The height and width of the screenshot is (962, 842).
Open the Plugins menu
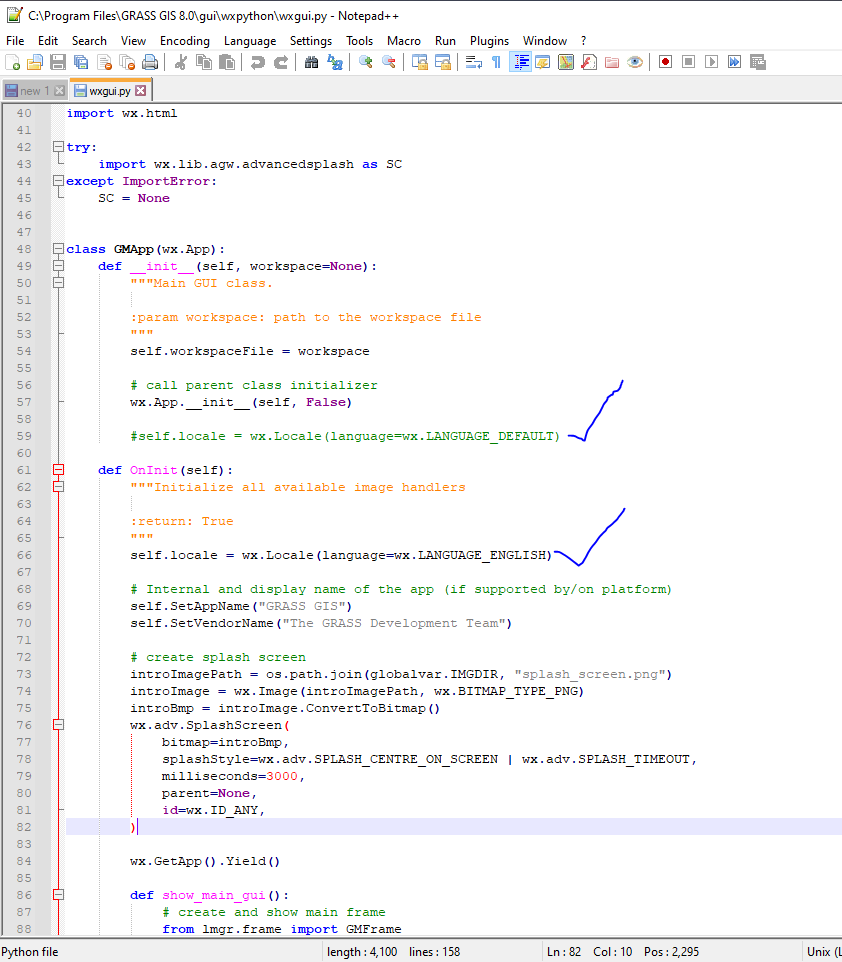(x=489, y=40)
